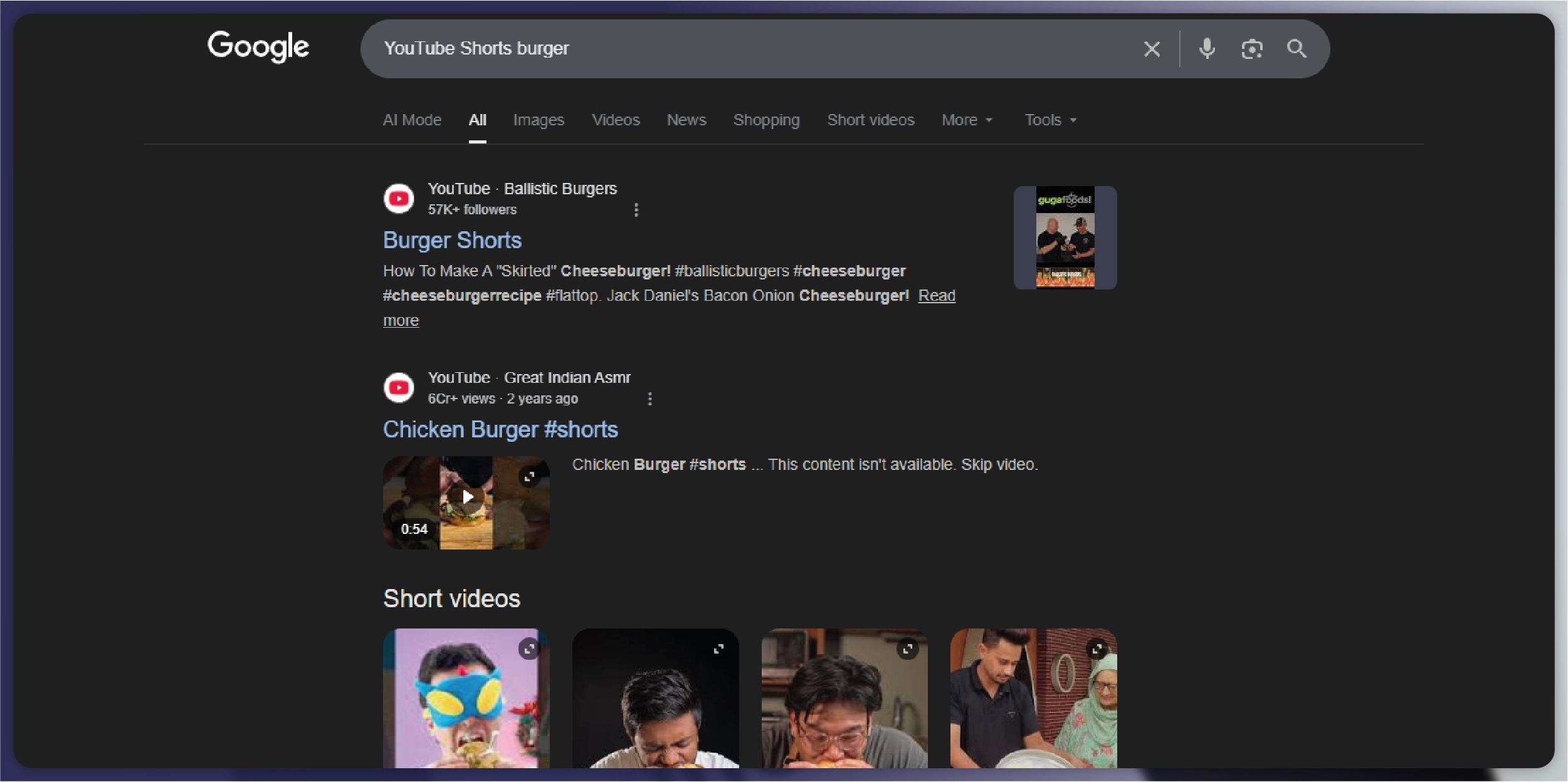Open the three-dot menu on the Ballistic Burgers result
1568x782 pixels.
click(x=636, y=210)
